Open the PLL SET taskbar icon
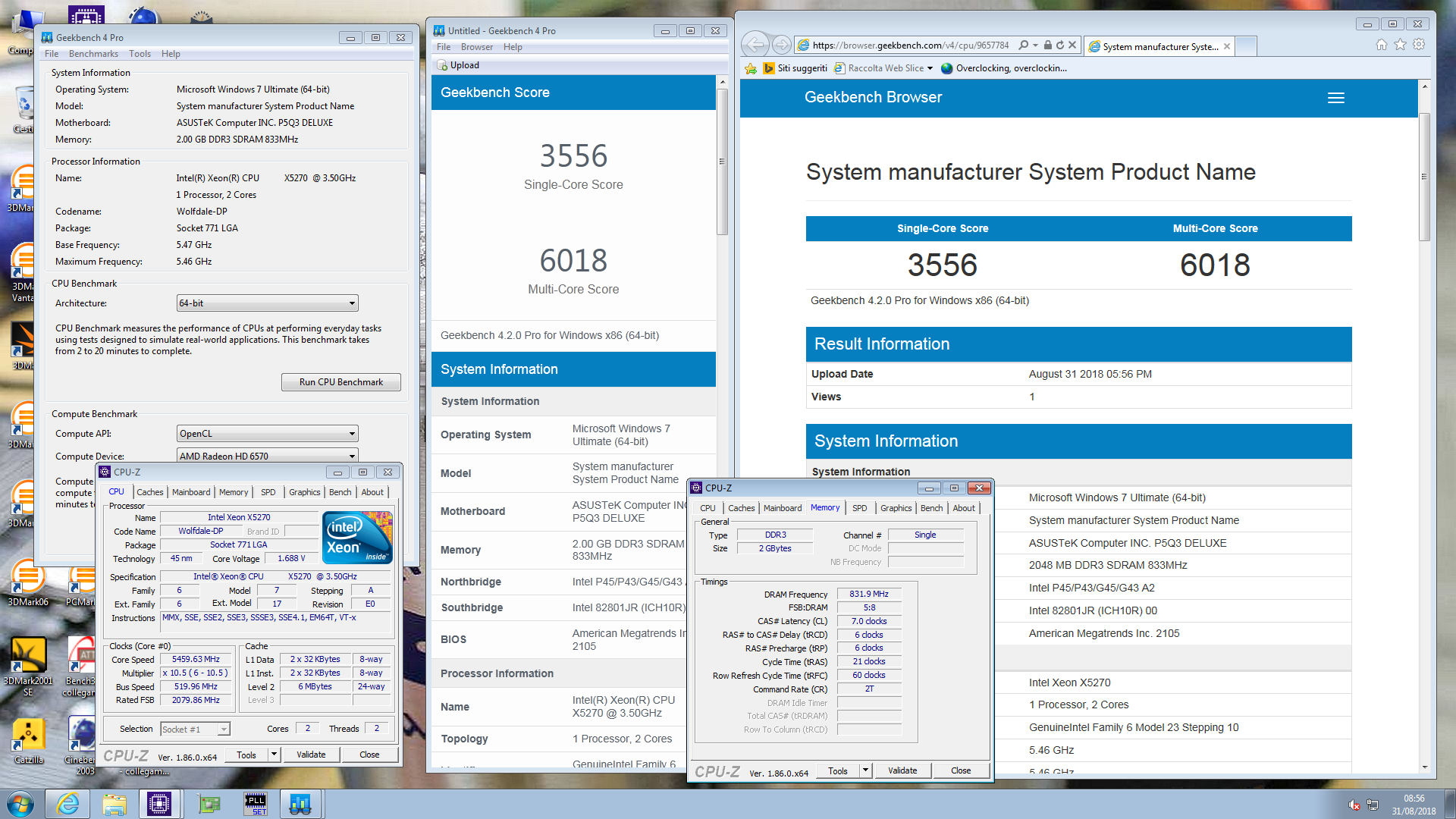 (256, 803)
